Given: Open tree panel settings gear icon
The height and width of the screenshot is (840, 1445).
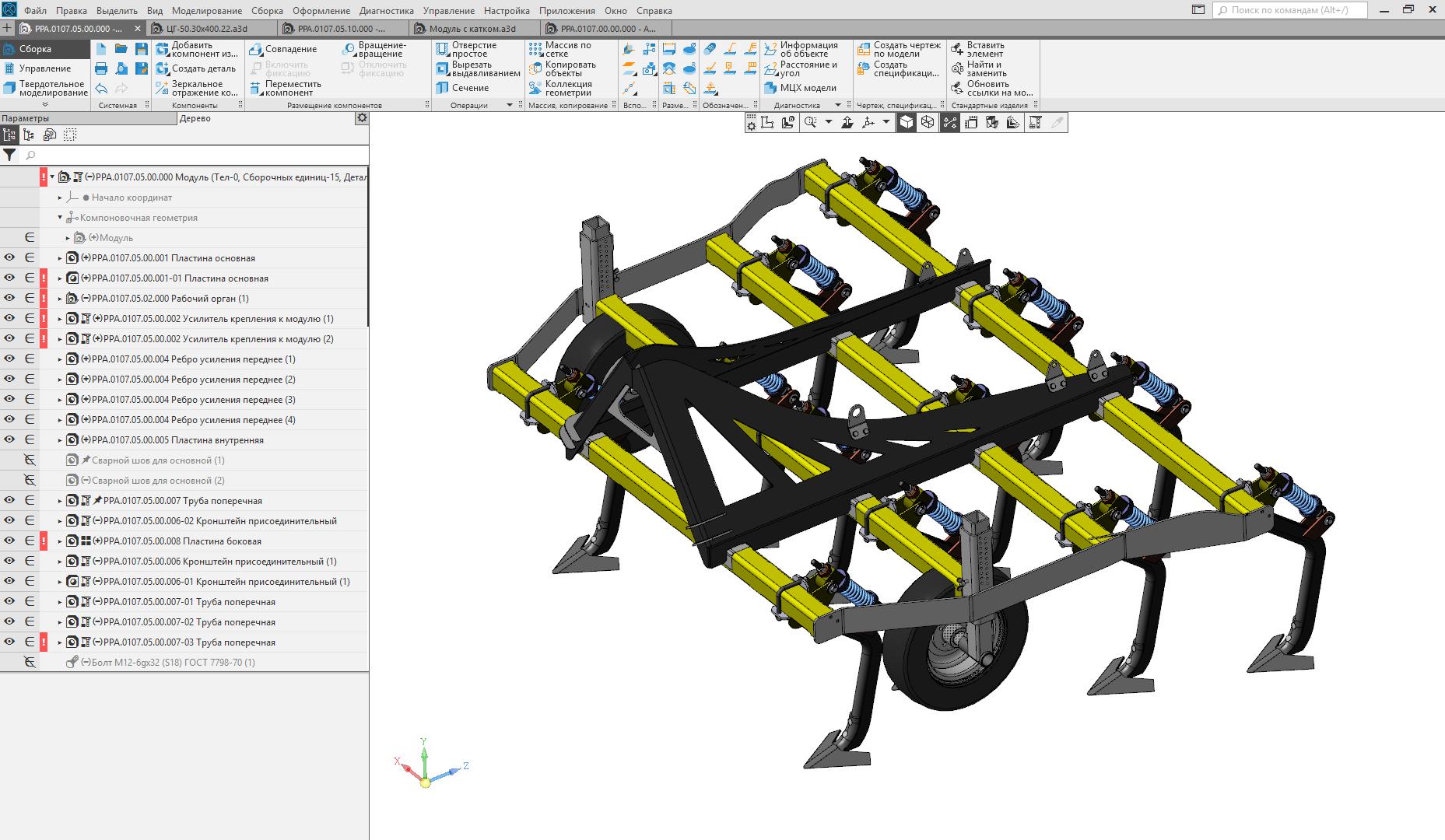Looking at the screenshot, I should (x=361, y=118).
